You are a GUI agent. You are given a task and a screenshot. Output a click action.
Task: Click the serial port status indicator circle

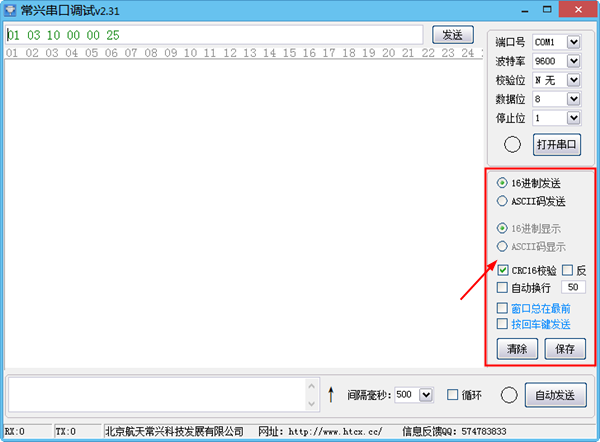click(x=512, y=144)
